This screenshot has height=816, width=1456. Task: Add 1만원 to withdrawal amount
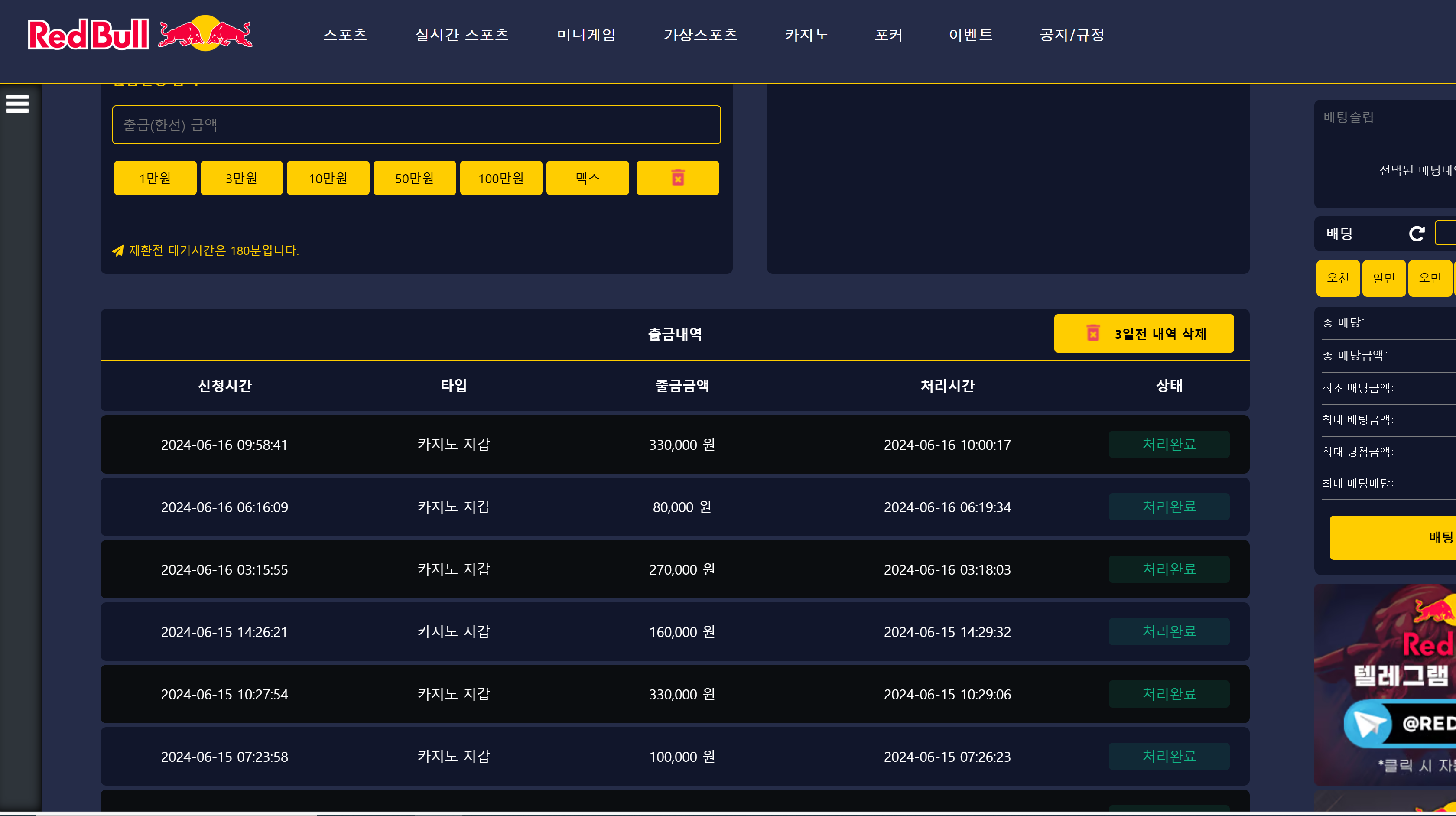155,178
